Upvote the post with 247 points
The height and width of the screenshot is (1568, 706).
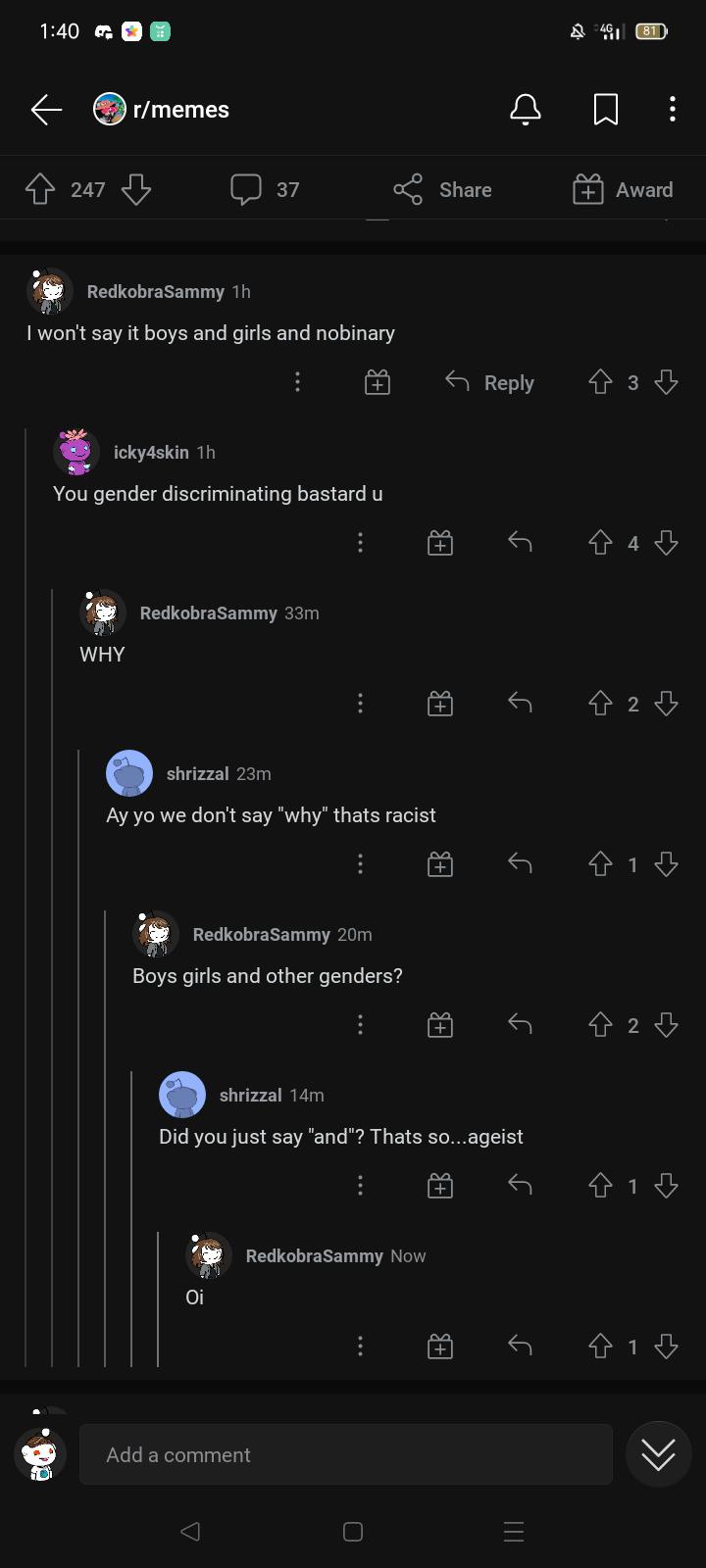point(40,189)
